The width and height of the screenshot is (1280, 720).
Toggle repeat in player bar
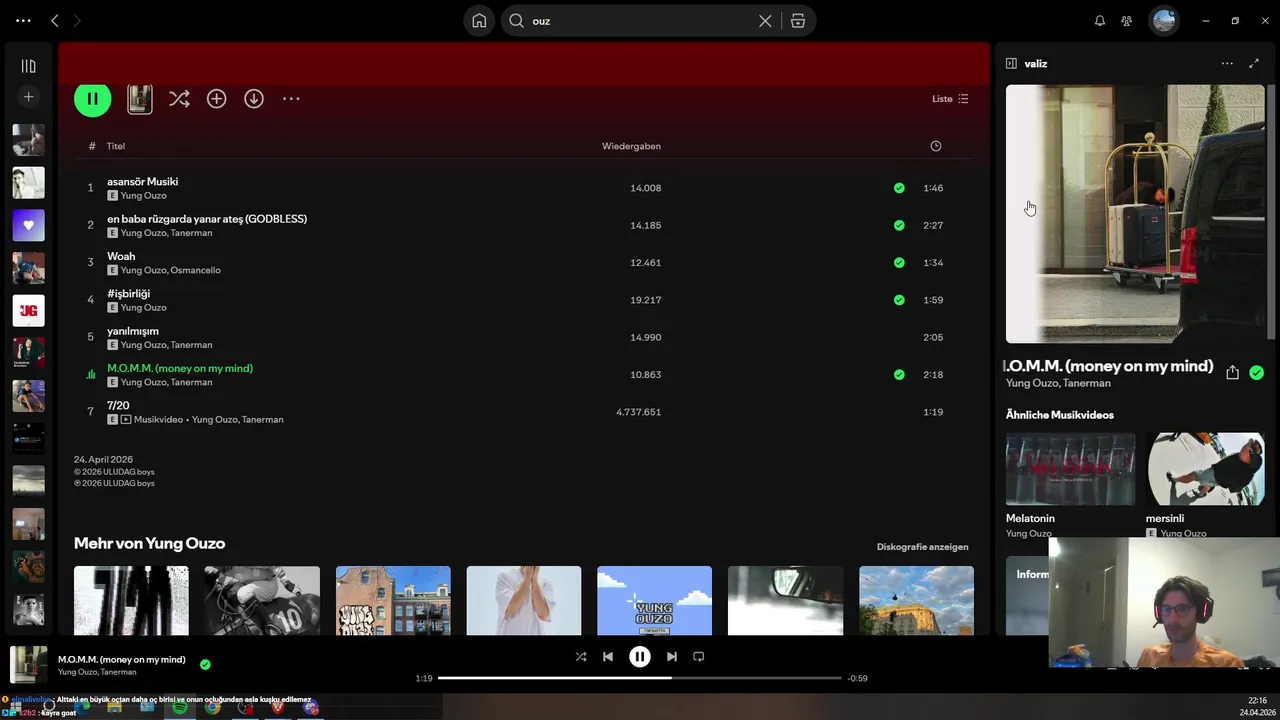coord(699,657)
